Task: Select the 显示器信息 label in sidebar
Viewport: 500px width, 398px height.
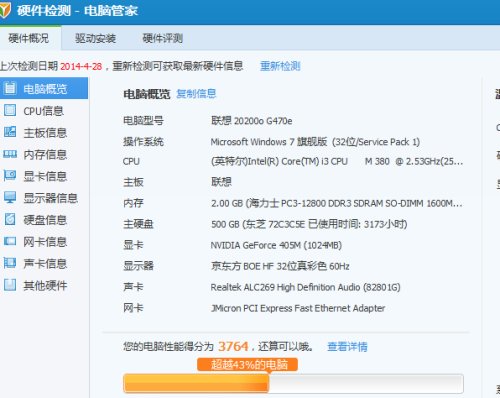Action: pos(50,198)
